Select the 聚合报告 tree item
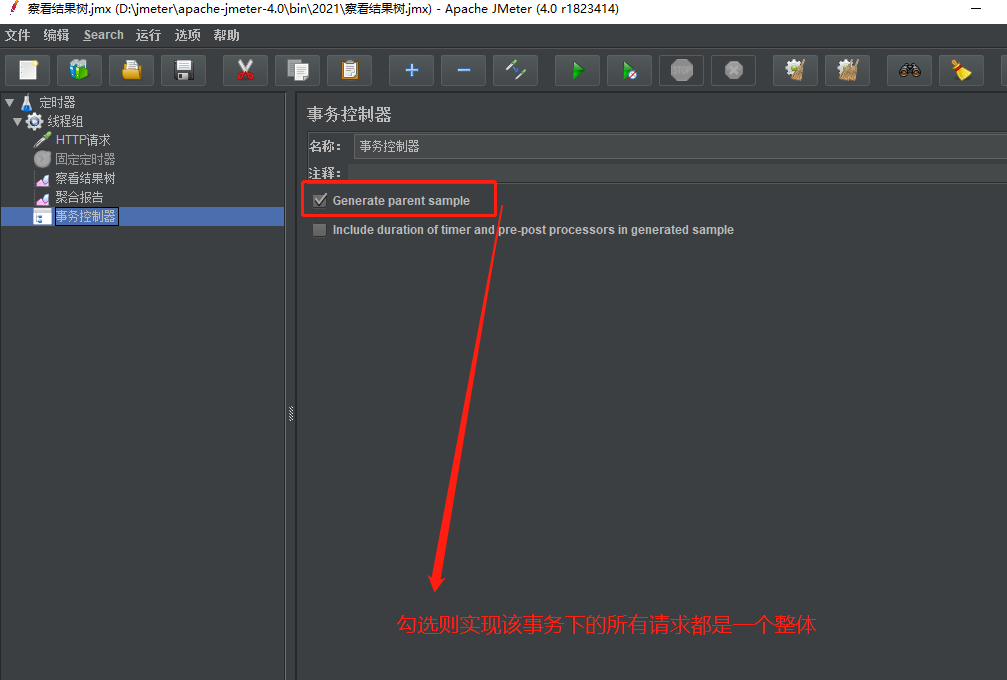Viewport: 1007px width, 680px height. tap(79, 197)
